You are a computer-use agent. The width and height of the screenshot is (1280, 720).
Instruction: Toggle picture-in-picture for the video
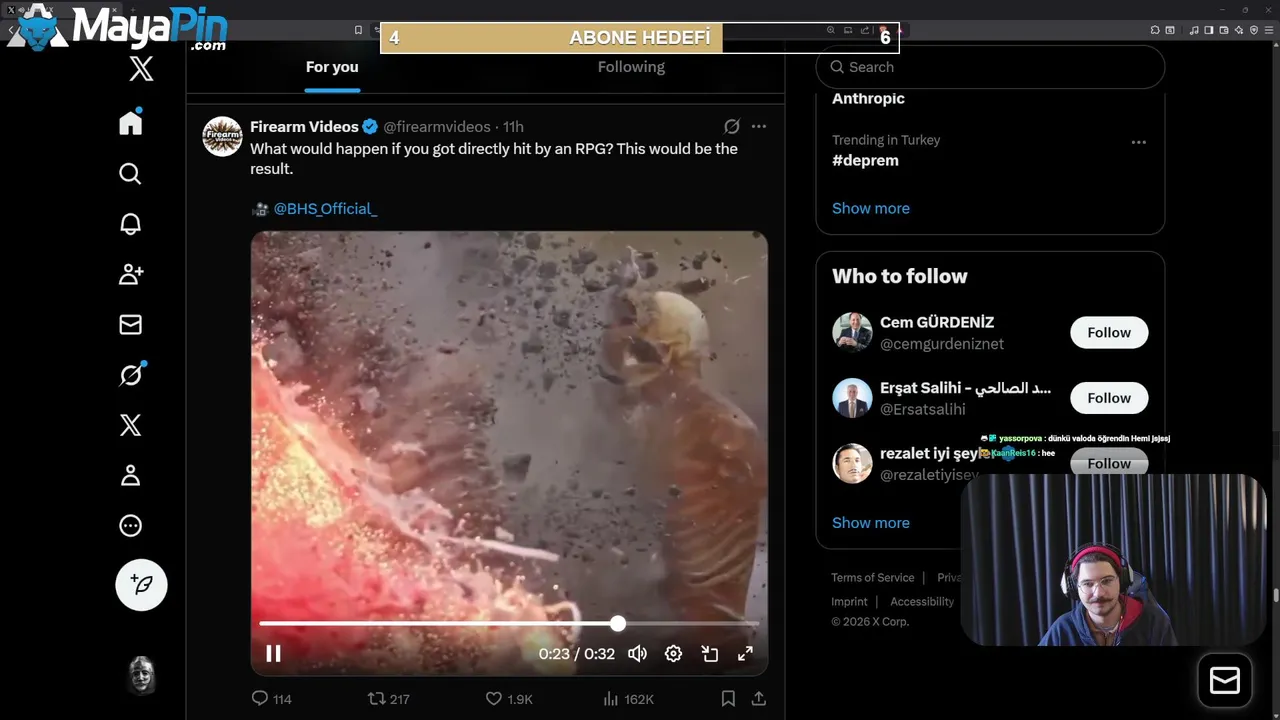710,654
